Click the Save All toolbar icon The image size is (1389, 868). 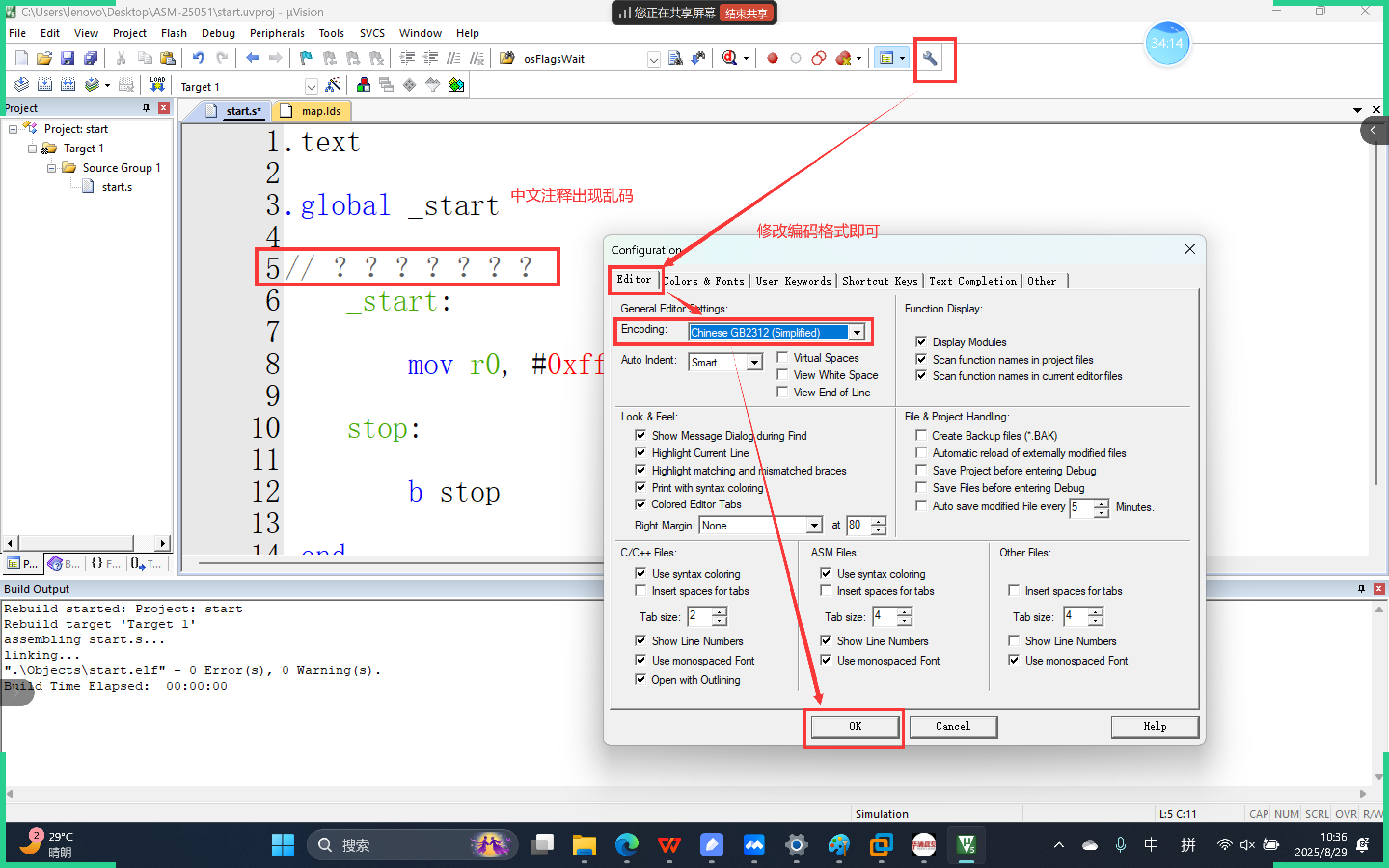[x=90, y=58]
